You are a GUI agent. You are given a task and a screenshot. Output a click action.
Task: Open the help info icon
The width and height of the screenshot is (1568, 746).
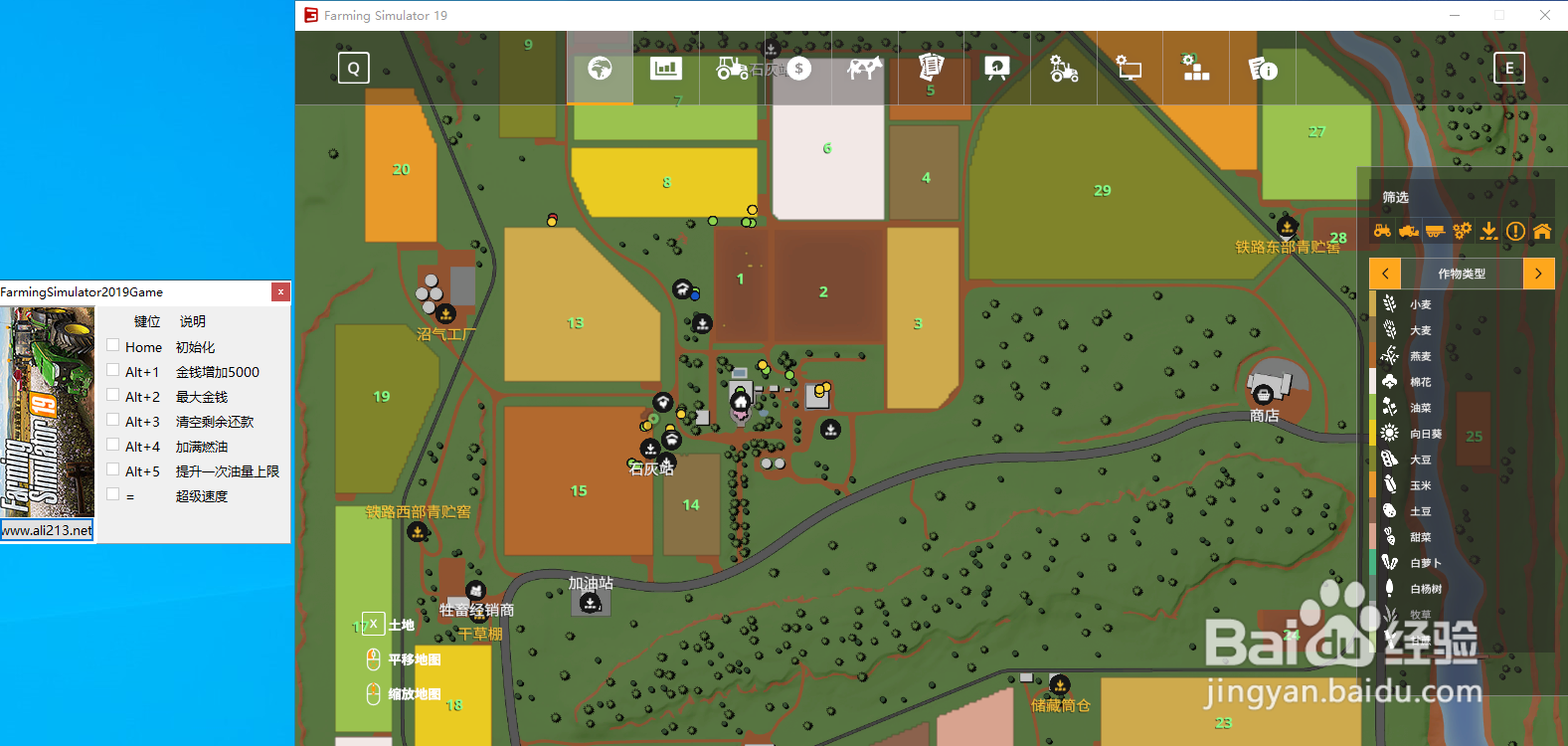pos(1263,68)
